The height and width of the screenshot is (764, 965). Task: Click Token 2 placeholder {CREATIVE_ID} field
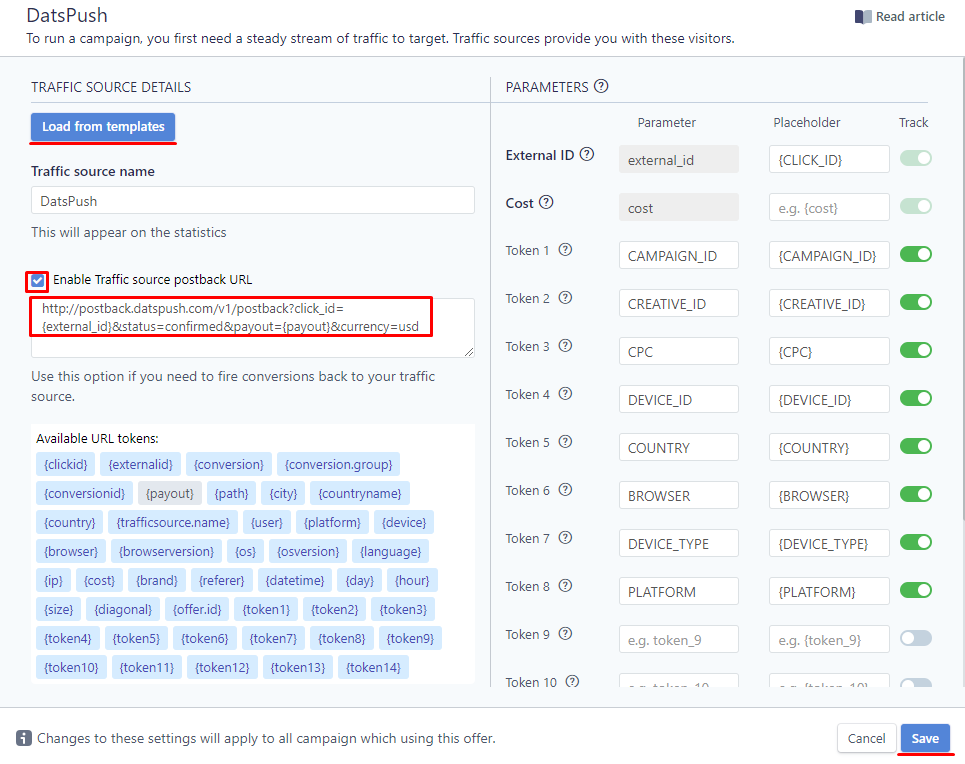829,303
